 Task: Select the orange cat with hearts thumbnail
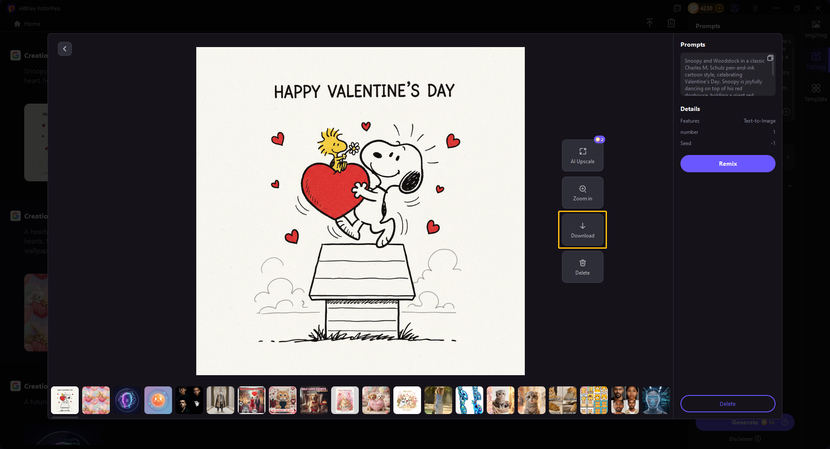[283, 400]
